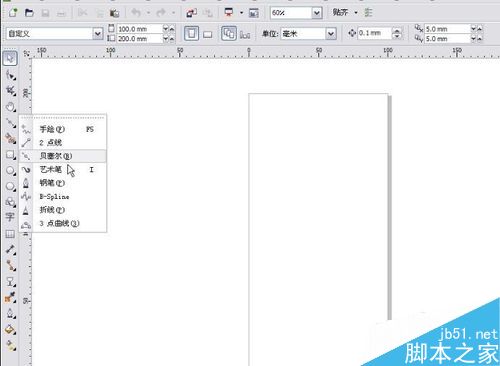This screenshot has width=500, height=366.
Task: Choose 艺术笔 (Artistic media) from flyout
Action: pyautogui.click(x=63, y=170)
